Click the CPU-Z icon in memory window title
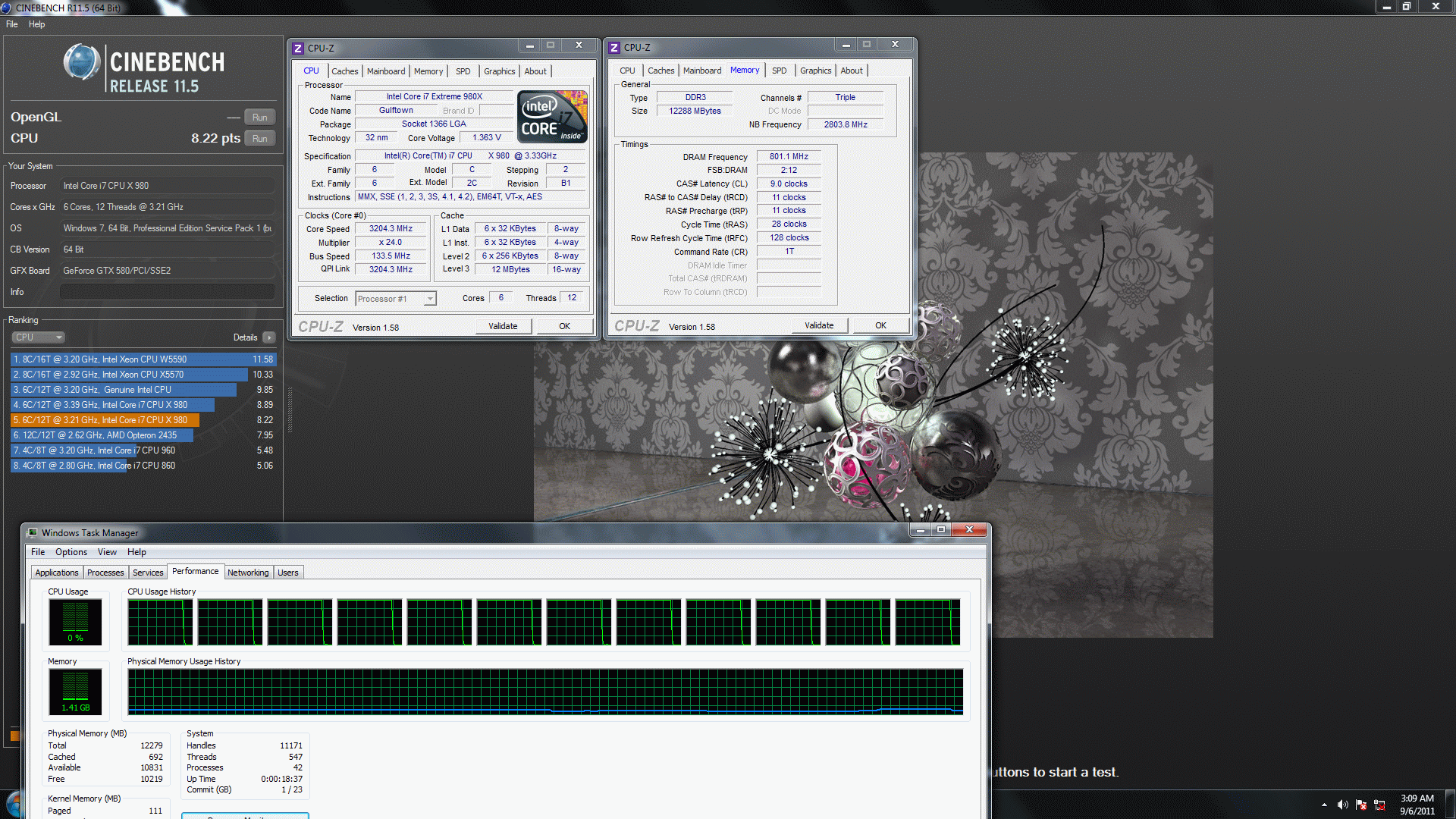Image resolution: width=1456 pixels, height=819 pixels. 614,48
